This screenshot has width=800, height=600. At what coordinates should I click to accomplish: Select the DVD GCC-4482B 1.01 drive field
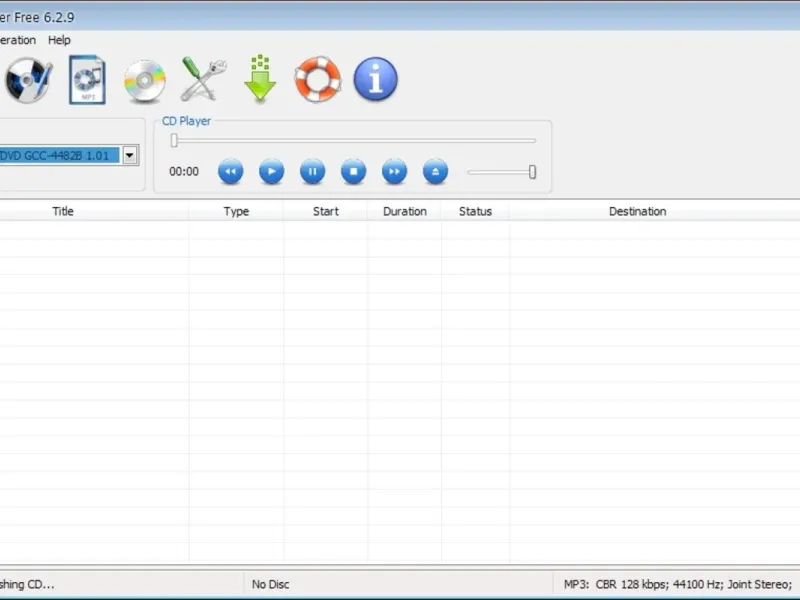(x=59, y=155)
